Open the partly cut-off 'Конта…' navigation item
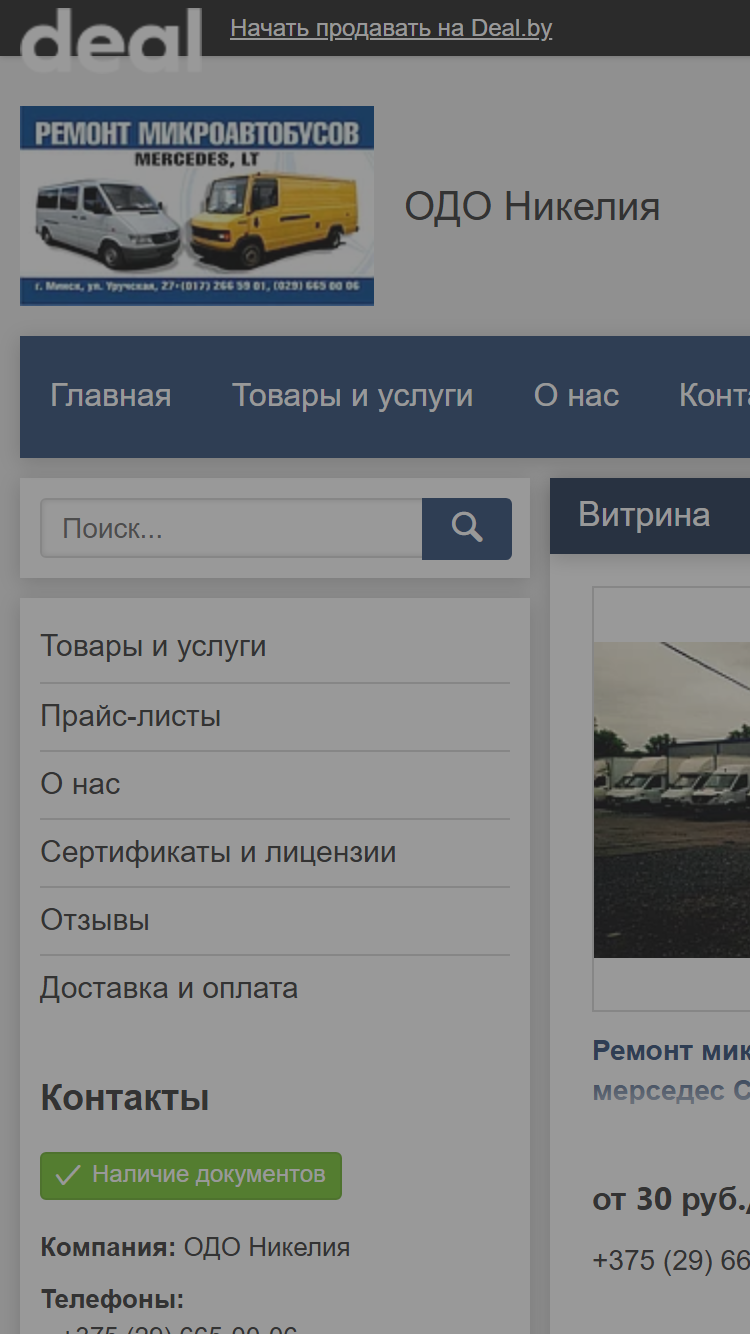This screenshot has height=1334, width=750. (x=714, y=396)
